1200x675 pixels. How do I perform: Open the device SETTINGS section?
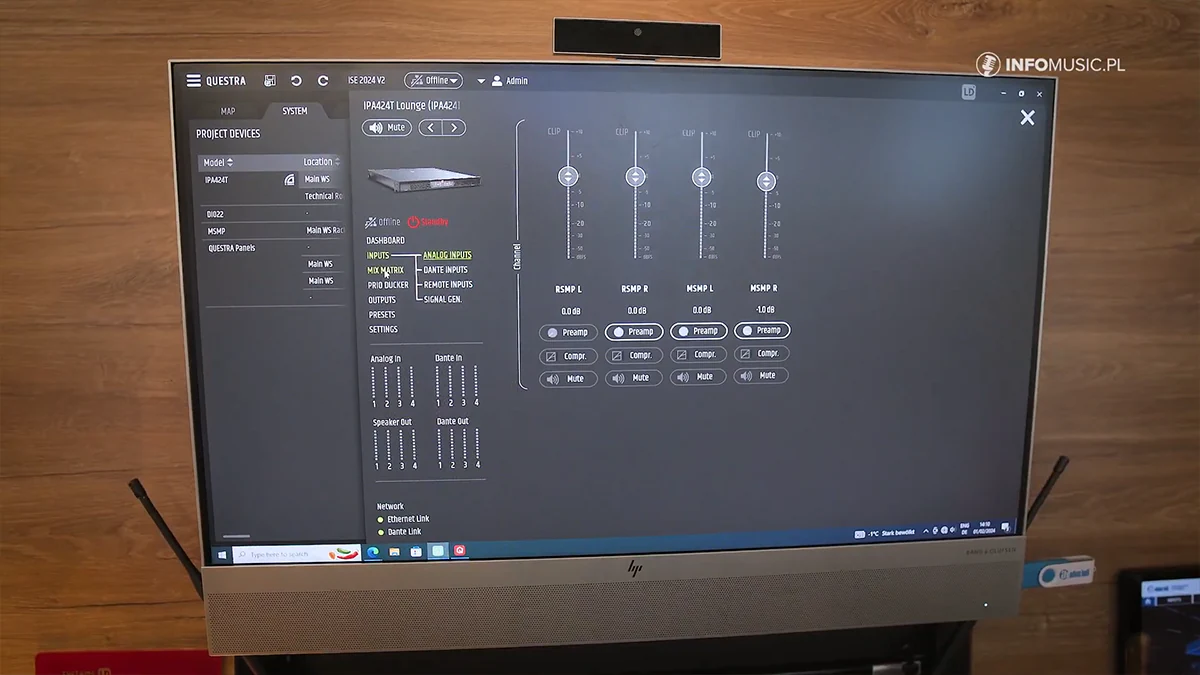383,330
